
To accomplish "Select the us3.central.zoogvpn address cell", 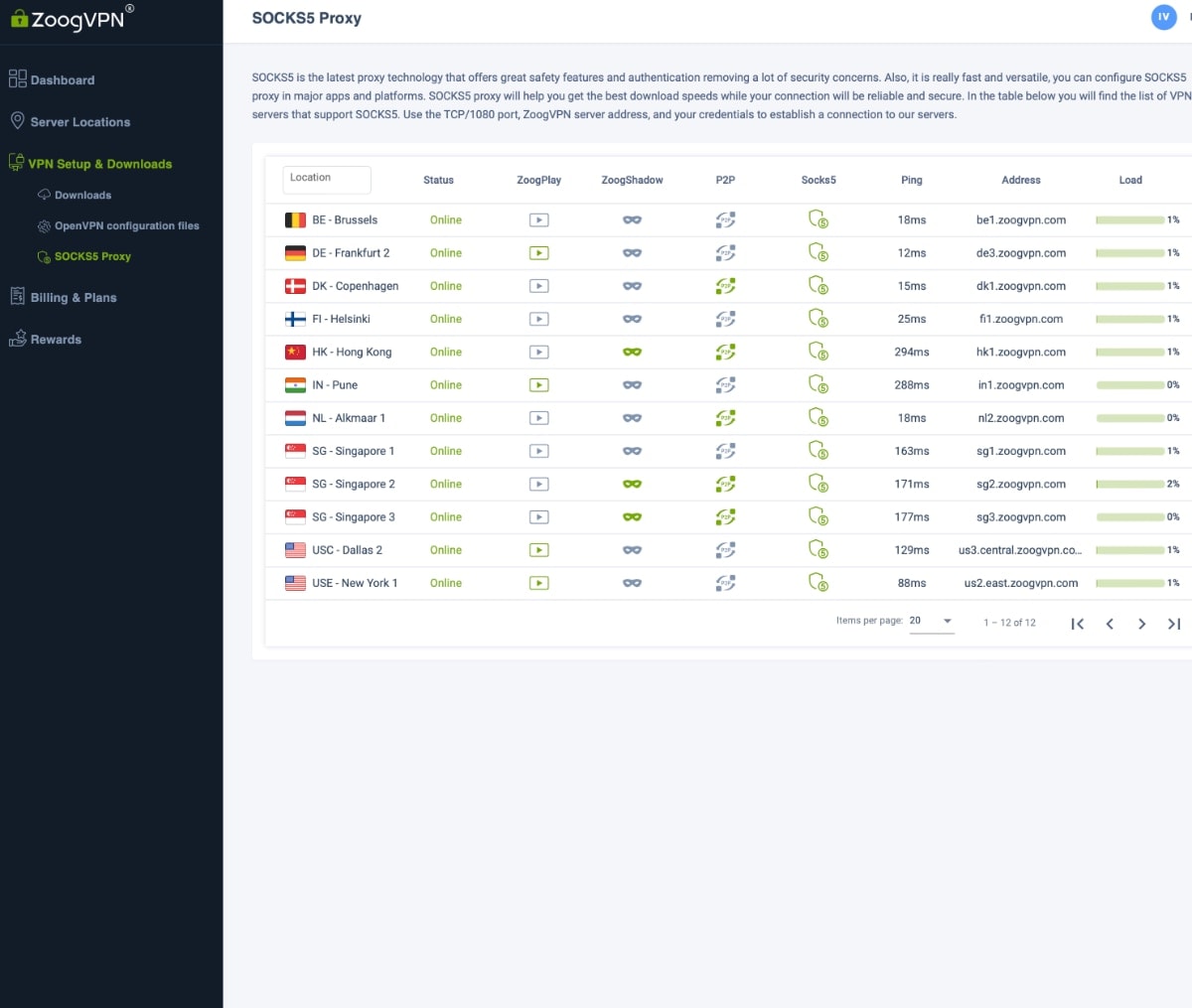I will coord(1020,550).
